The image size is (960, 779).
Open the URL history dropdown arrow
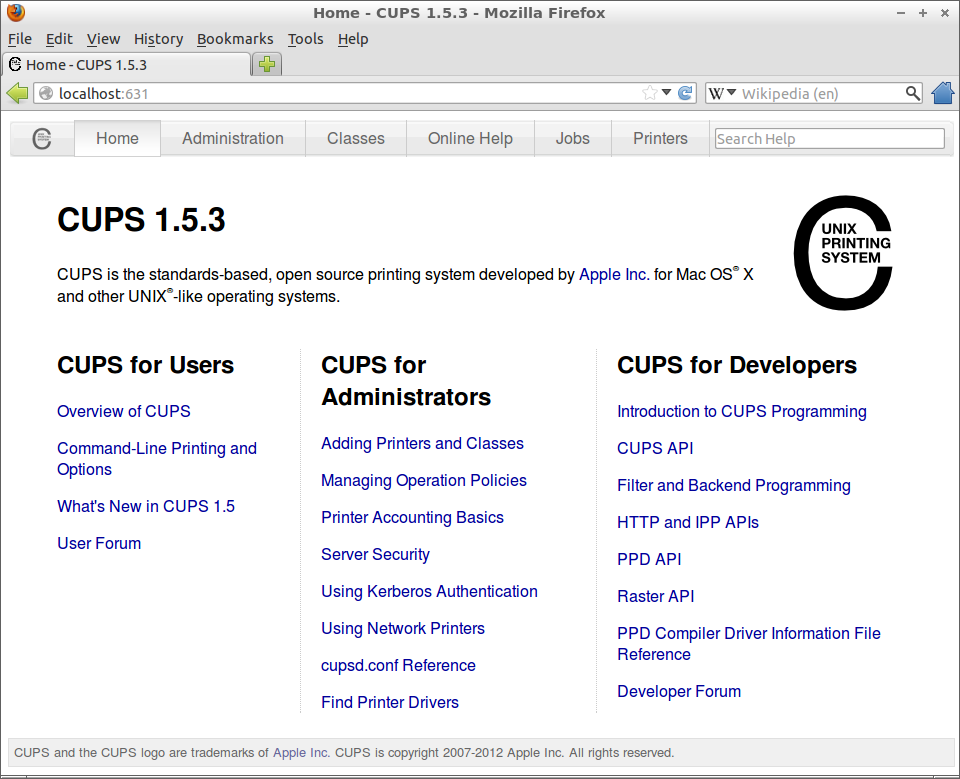pyautogui.click(x=667, y=93)
